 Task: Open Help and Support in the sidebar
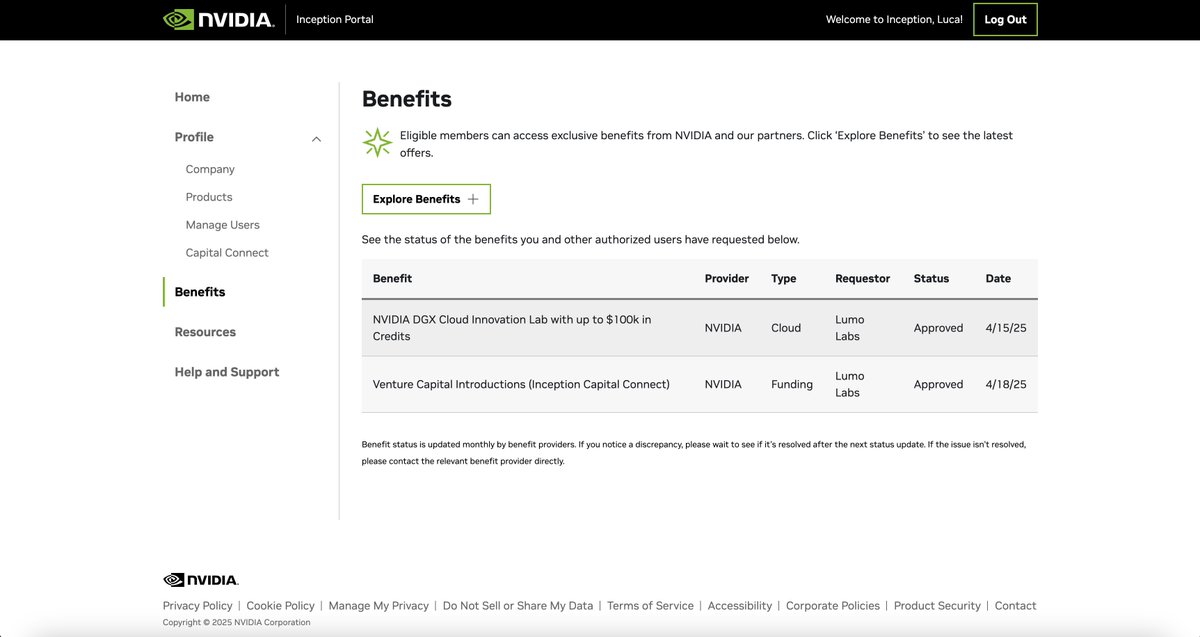coord(227,372)
